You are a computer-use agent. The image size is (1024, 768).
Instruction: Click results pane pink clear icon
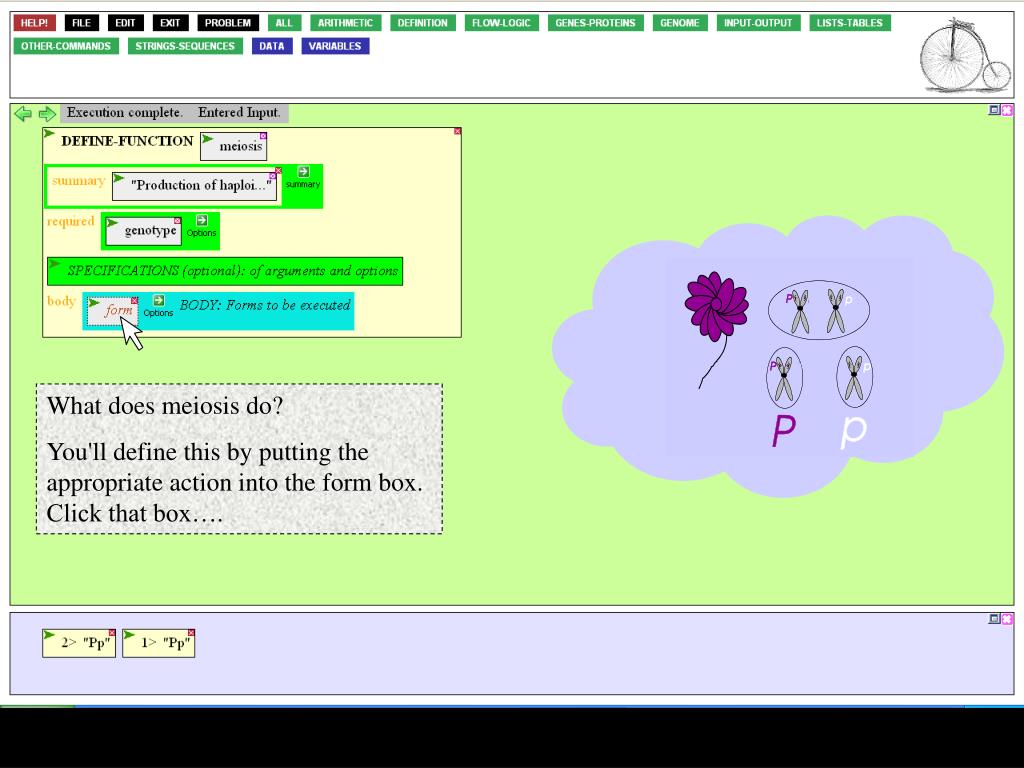[x=1007, y=618]
